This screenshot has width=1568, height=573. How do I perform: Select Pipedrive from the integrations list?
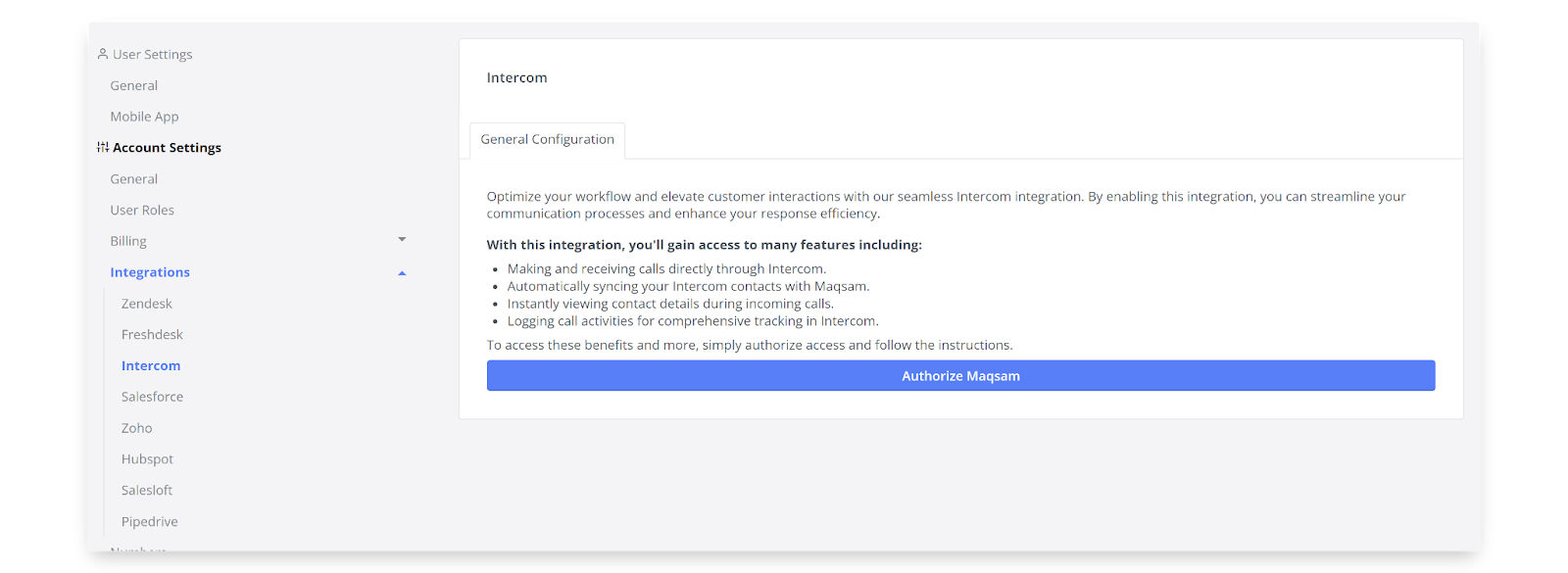click(150, 521)
